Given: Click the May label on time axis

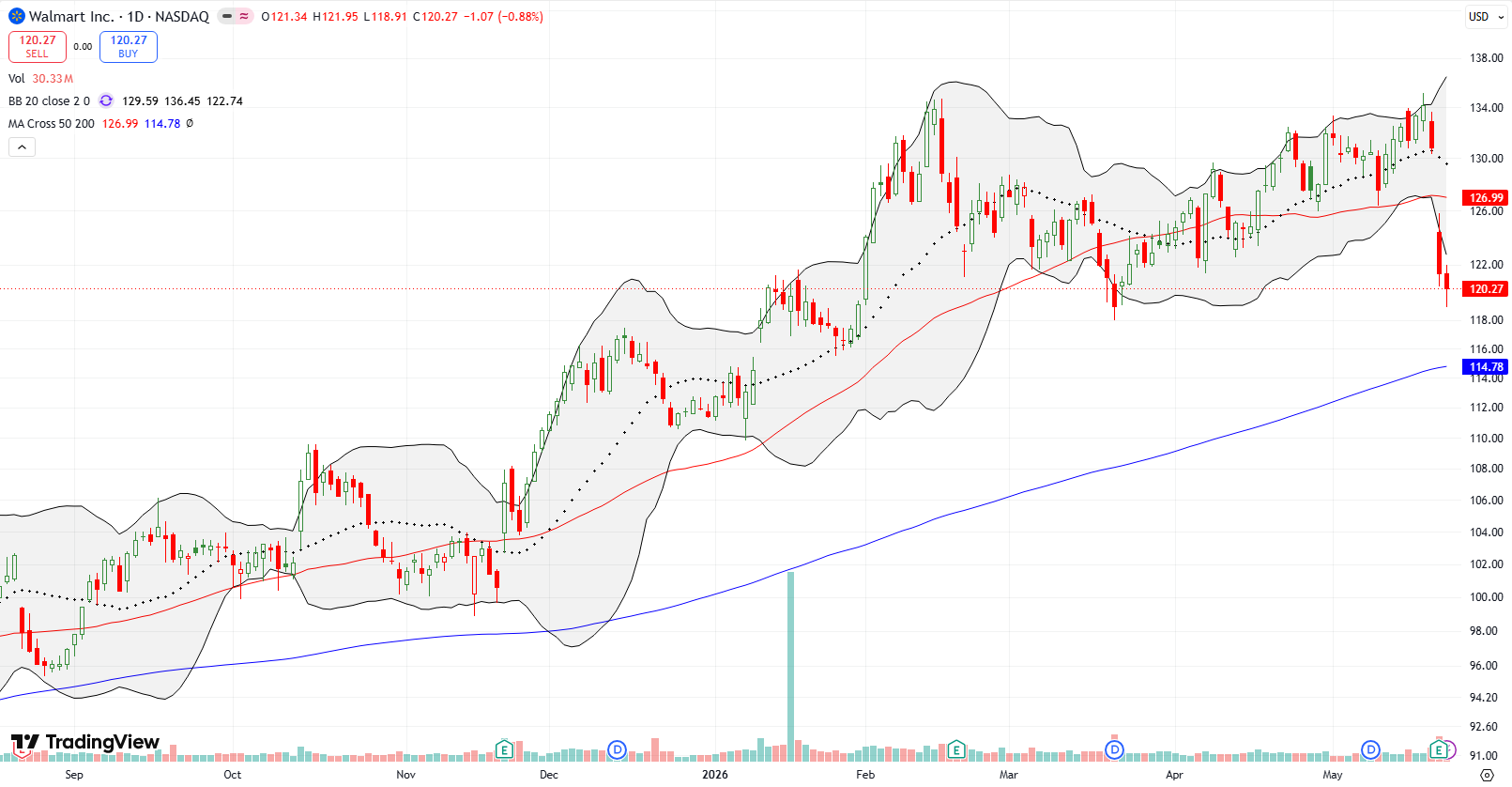Looking at the screenshot, I should (1333, 775).
